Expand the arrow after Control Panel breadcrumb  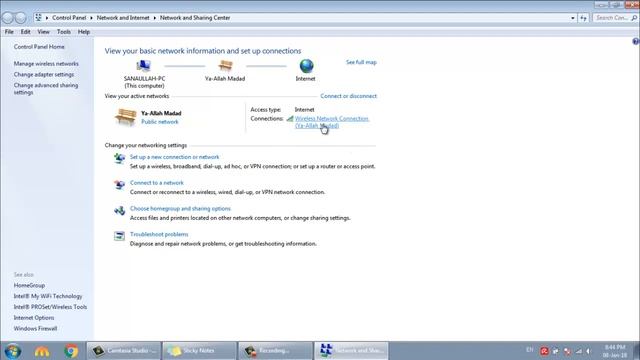click(91, 18)
